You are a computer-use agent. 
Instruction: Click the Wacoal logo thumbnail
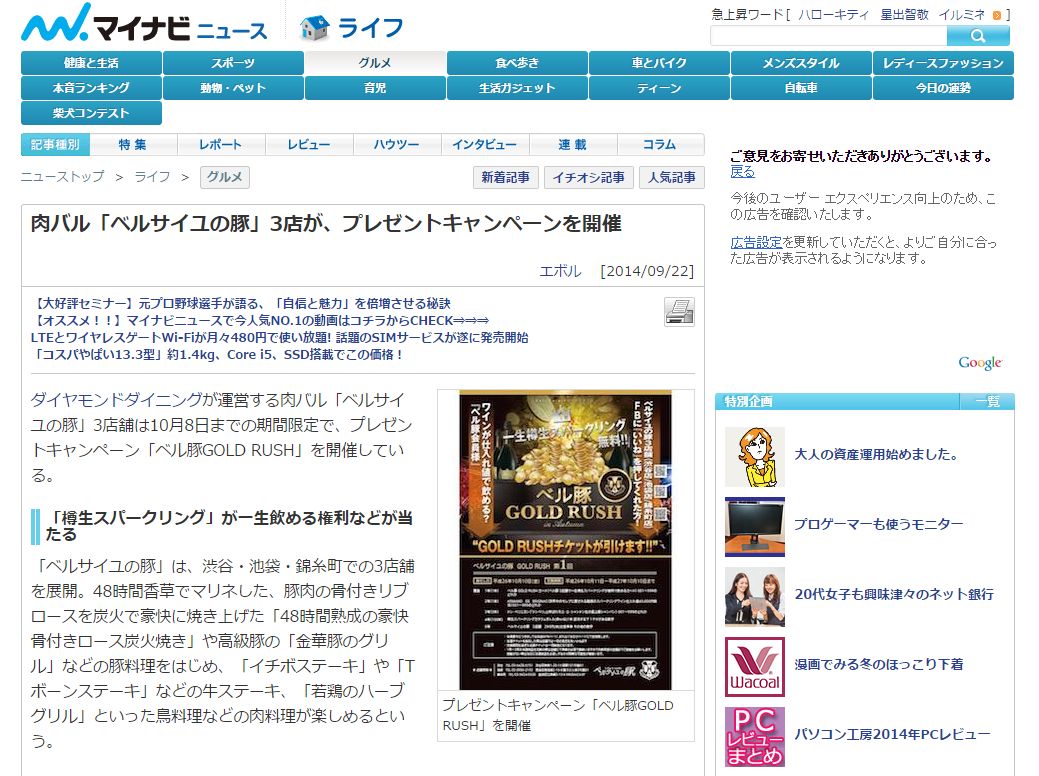[x=755, y=667]
